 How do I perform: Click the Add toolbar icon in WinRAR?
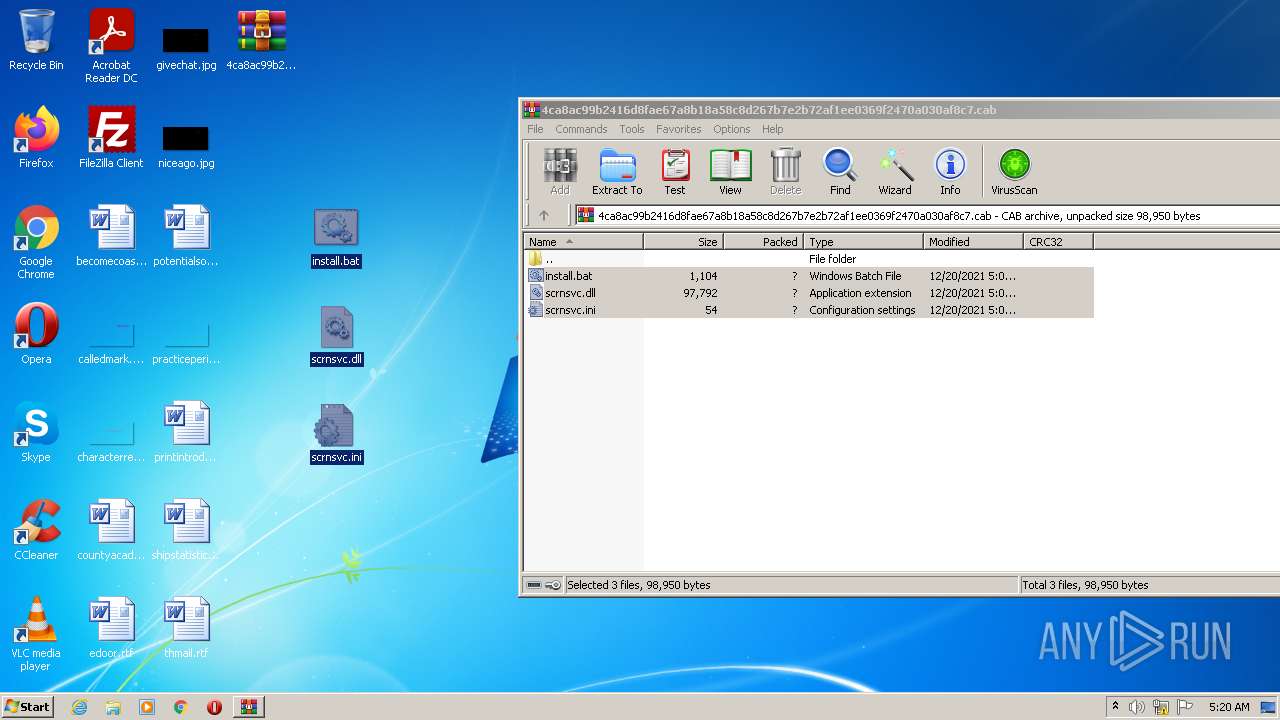(x=559, y=172)
